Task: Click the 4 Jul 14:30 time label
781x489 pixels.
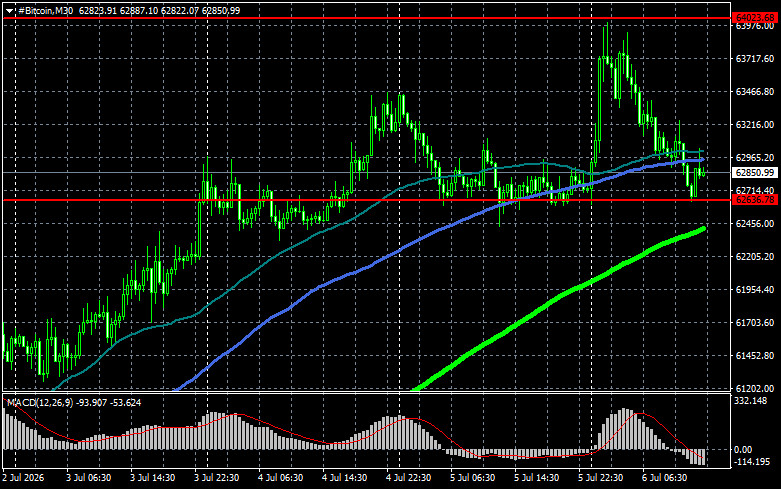Action: click(x=345, y=478)
